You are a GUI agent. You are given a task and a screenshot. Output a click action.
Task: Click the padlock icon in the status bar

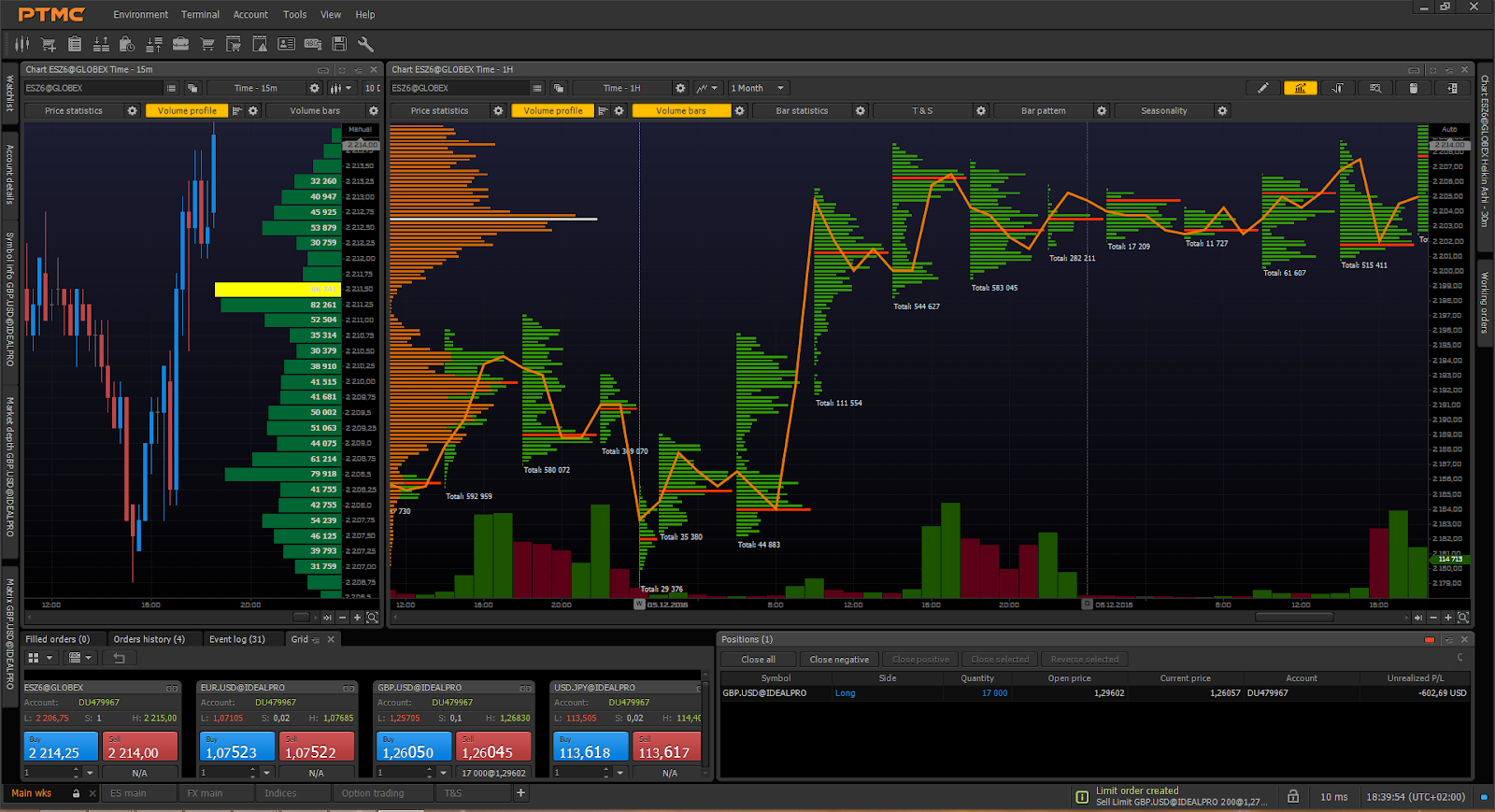1293,796
